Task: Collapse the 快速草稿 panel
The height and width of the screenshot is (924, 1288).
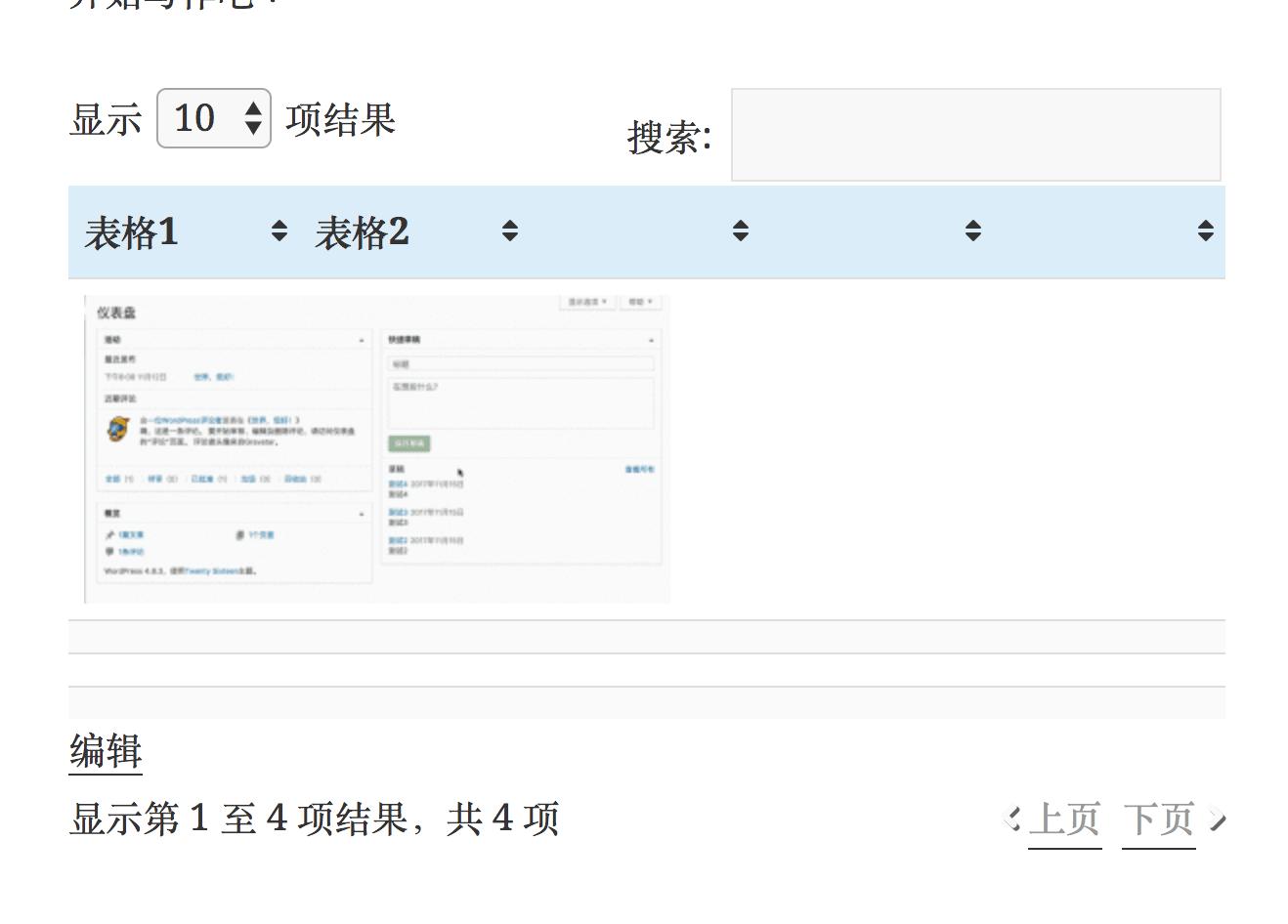Action: coord(651,339)
